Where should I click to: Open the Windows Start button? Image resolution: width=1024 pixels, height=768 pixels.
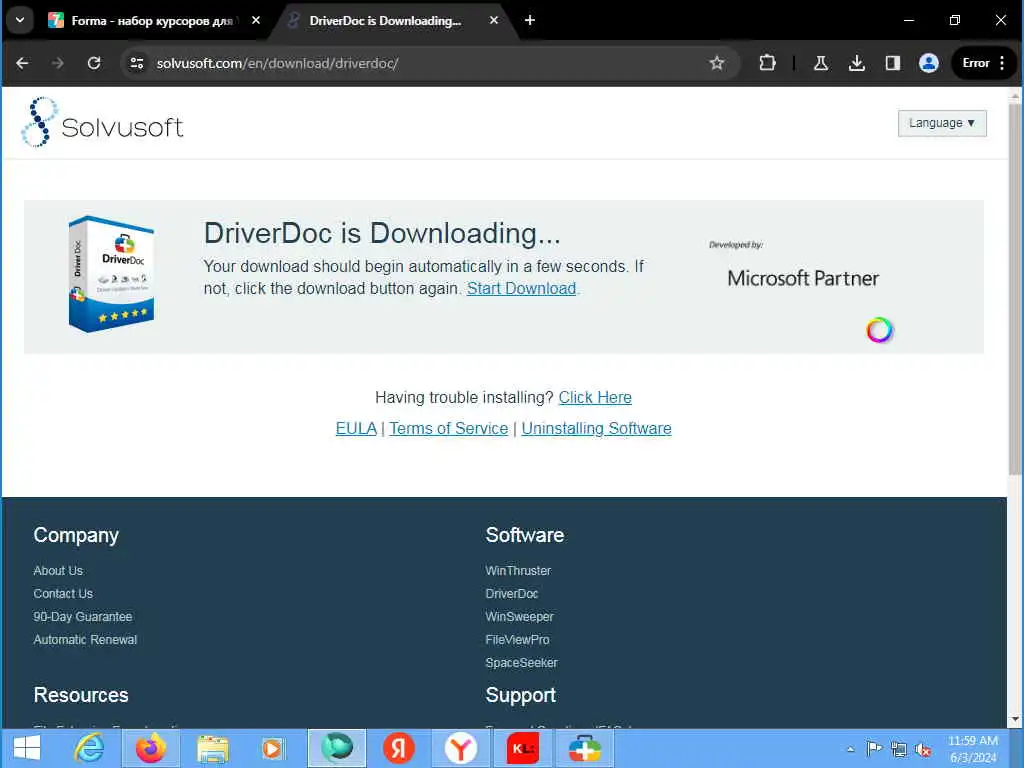click(27, 748)
